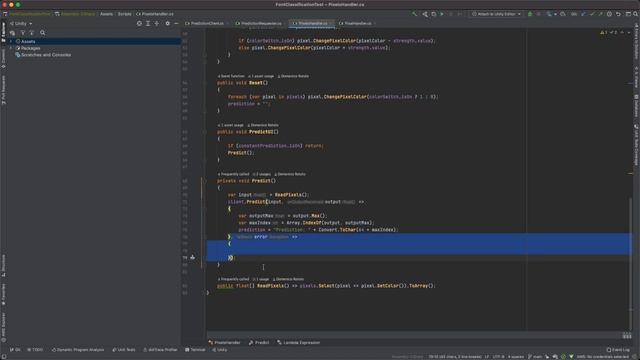This screenshot has width=640, height=360.
Task: Click the Predict breadcrumb below the editor
Action: point(259,342)
